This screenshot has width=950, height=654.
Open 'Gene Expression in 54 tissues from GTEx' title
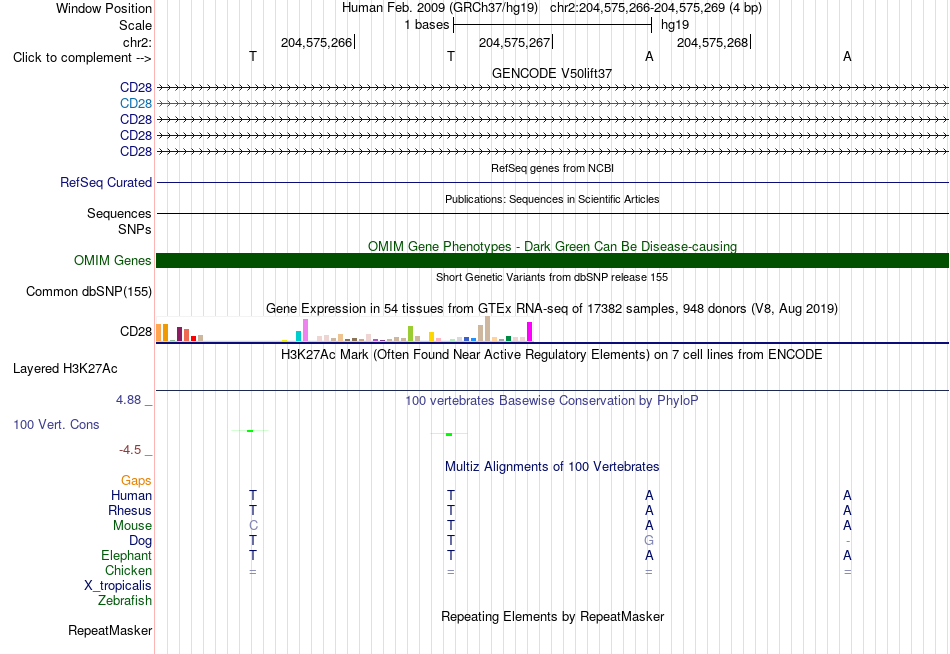[552, 309]
